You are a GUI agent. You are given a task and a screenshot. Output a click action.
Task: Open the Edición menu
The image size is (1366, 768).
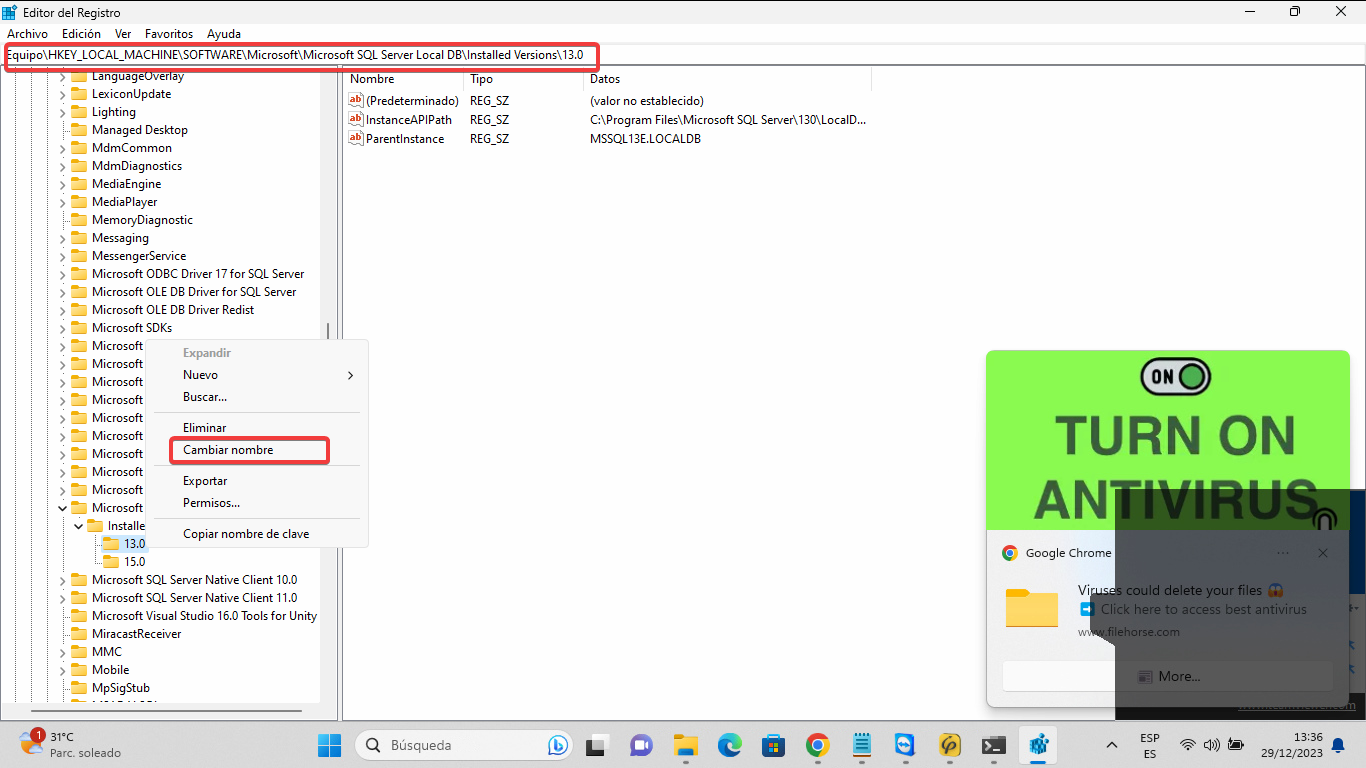pos(81,34)
